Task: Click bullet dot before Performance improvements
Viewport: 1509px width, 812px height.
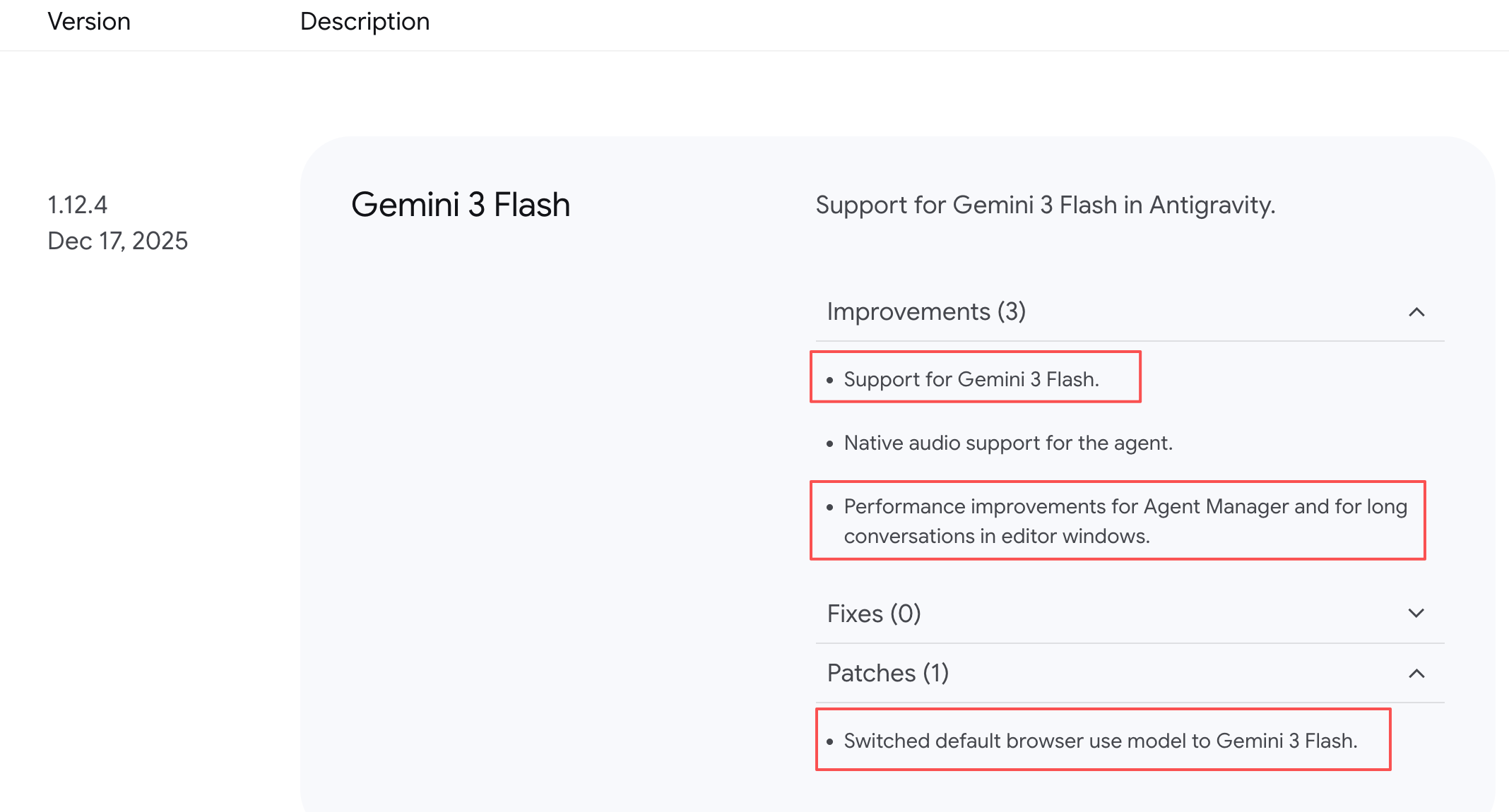Action: (x=830, y=508)
